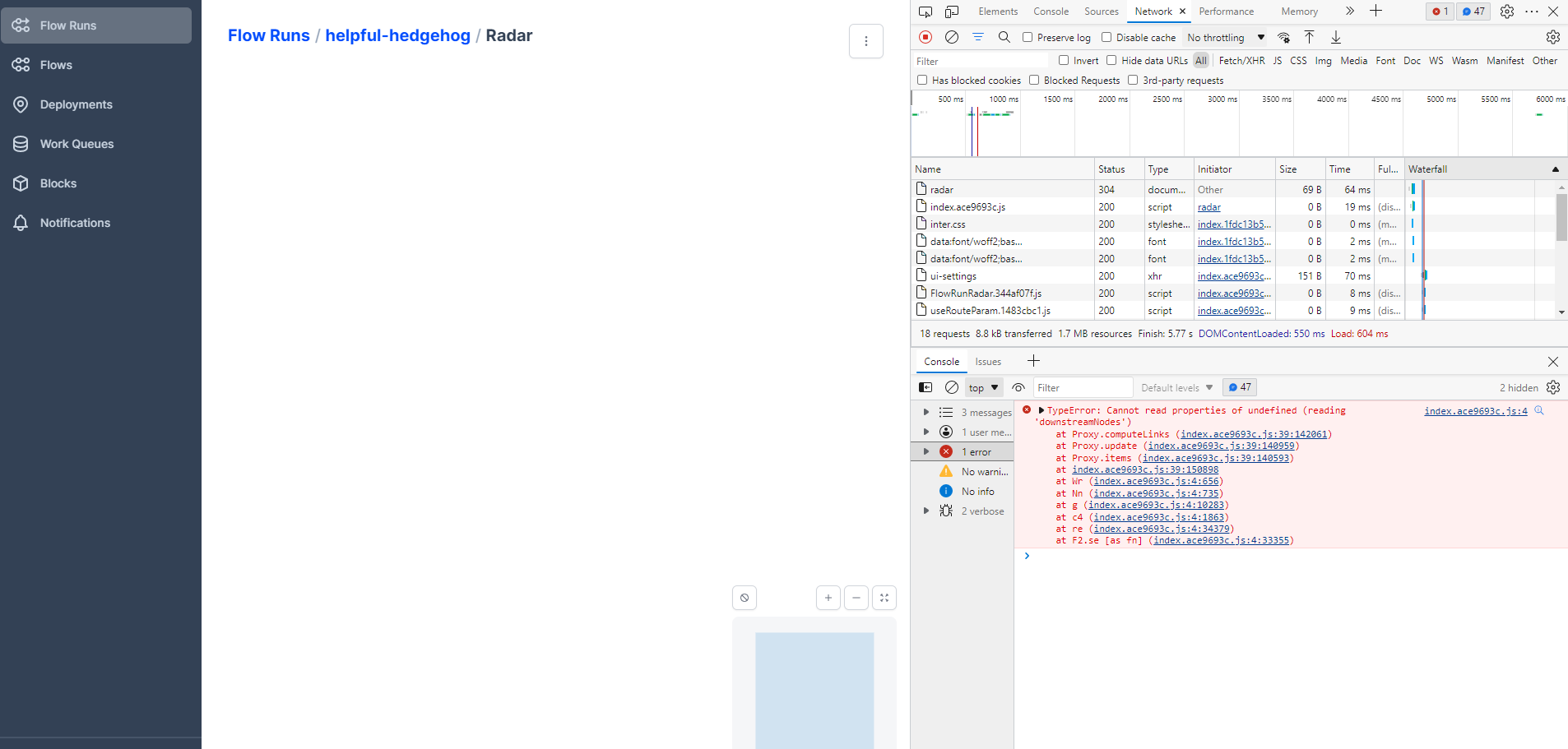Screen dimensions: 1568x749
Task: Open Work Queues in the sidebar
Action: [77, 143]
